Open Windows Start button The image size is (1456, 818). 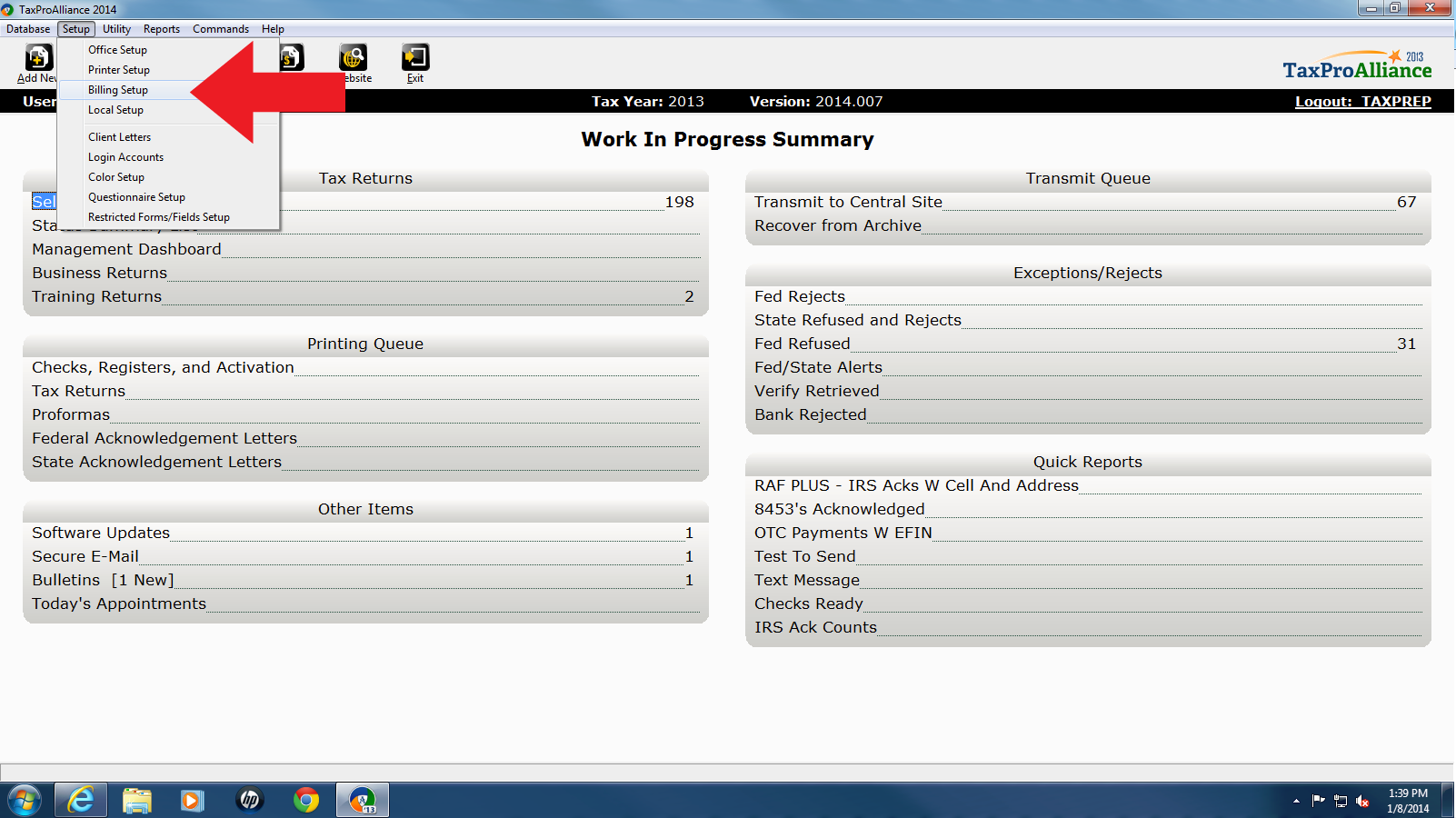click(x=25, y=801)
